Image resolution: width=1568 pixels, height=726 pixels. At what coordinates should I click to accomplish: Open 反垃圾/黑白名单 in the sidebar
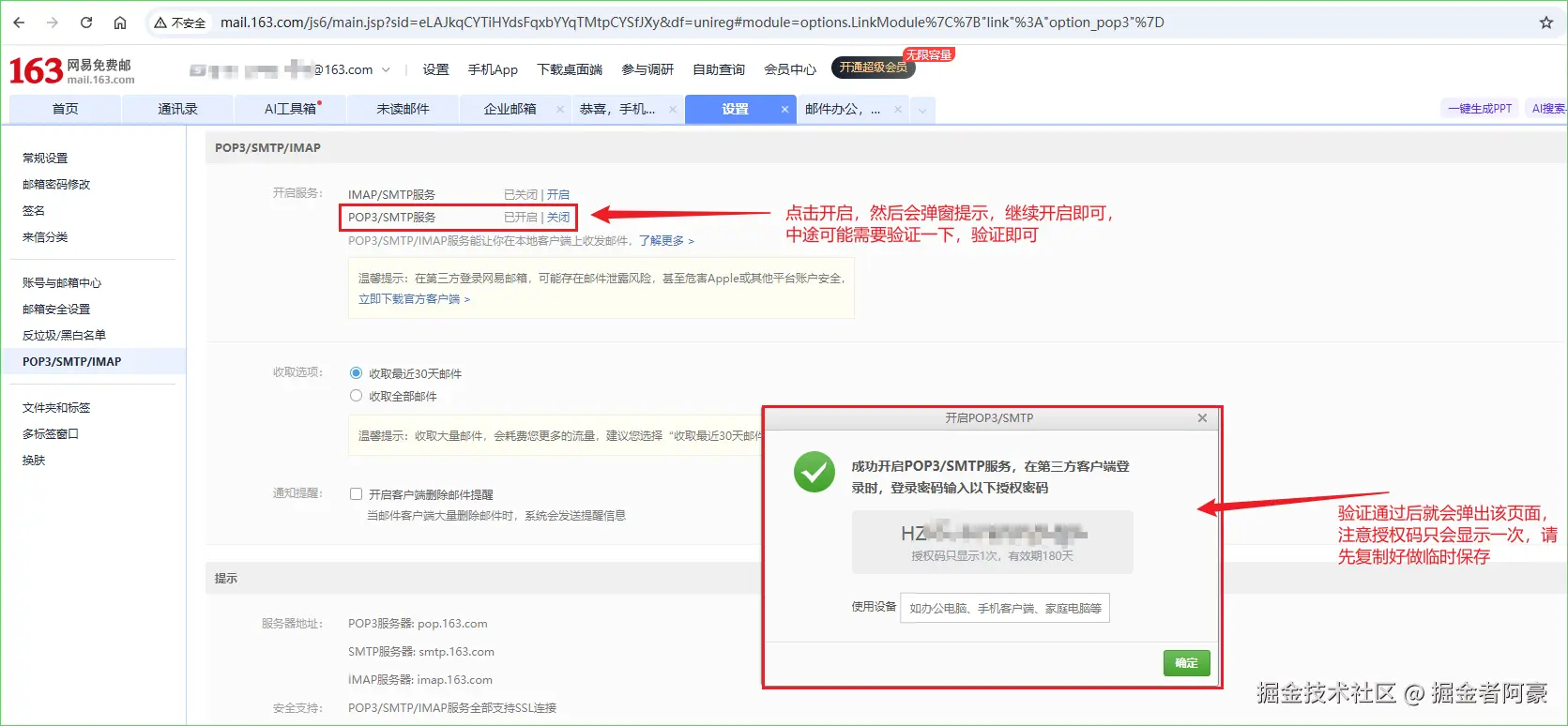[x=64, y=336]
